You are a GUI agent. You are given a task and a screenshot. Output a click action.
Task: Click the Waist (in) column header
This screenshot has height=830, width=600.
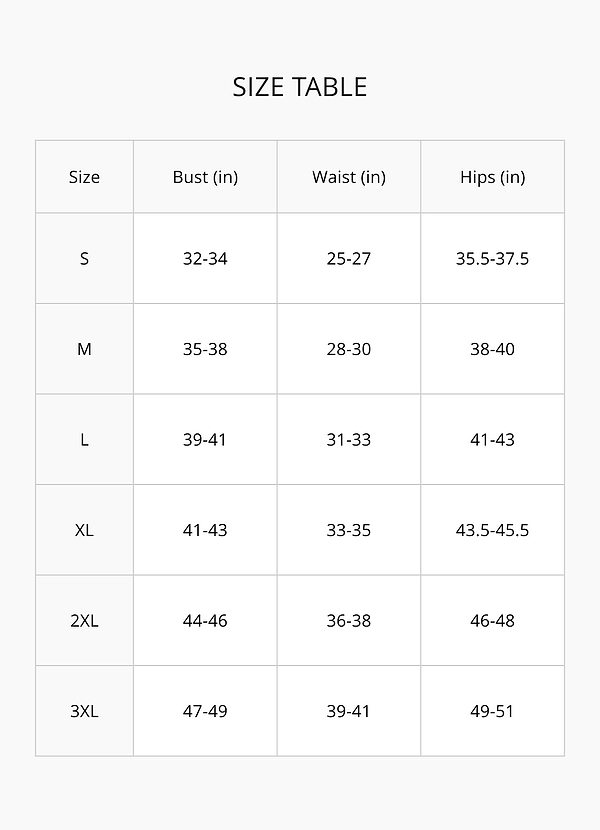(x=348, y=177)
